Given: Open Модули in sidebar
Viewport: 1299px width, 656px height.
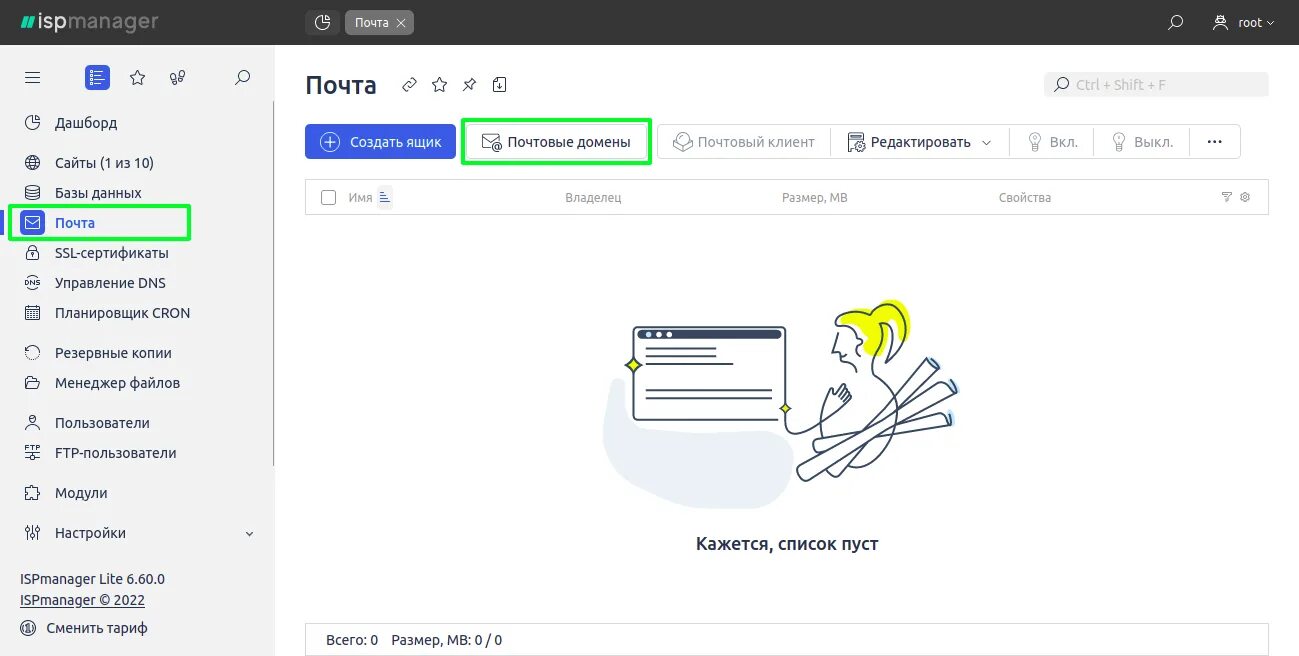Looking at the screenshot, I should (x=81, y=493).
